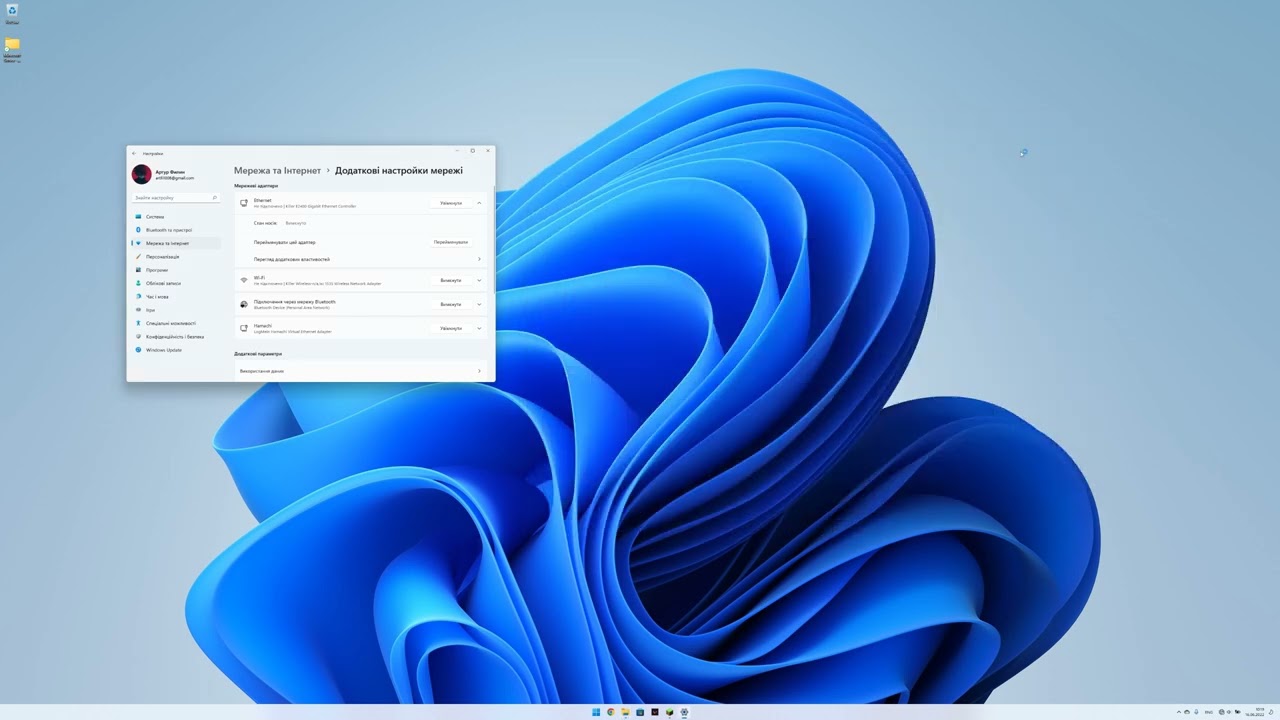Show hidden system tray icons

pos(1178,712)
